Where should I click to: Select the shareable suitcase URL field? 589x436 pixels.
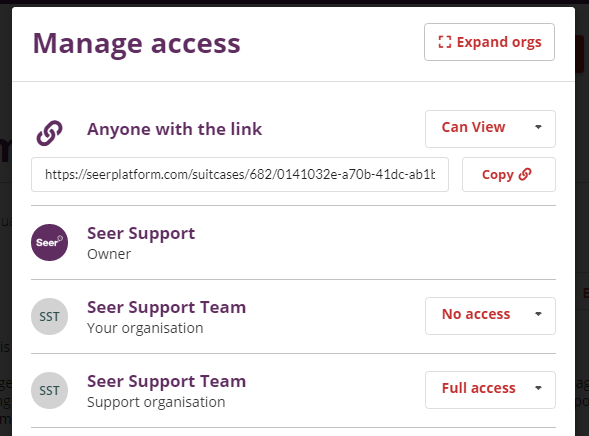[x=240, y=175]
